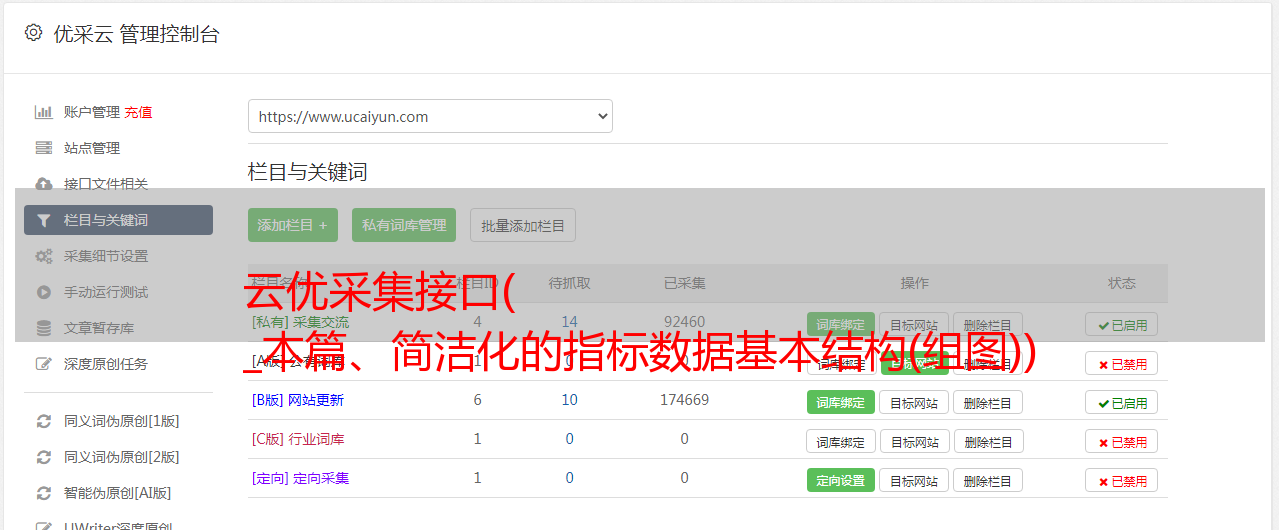Click the [C版] 行业词库 column name

point(297,439)
